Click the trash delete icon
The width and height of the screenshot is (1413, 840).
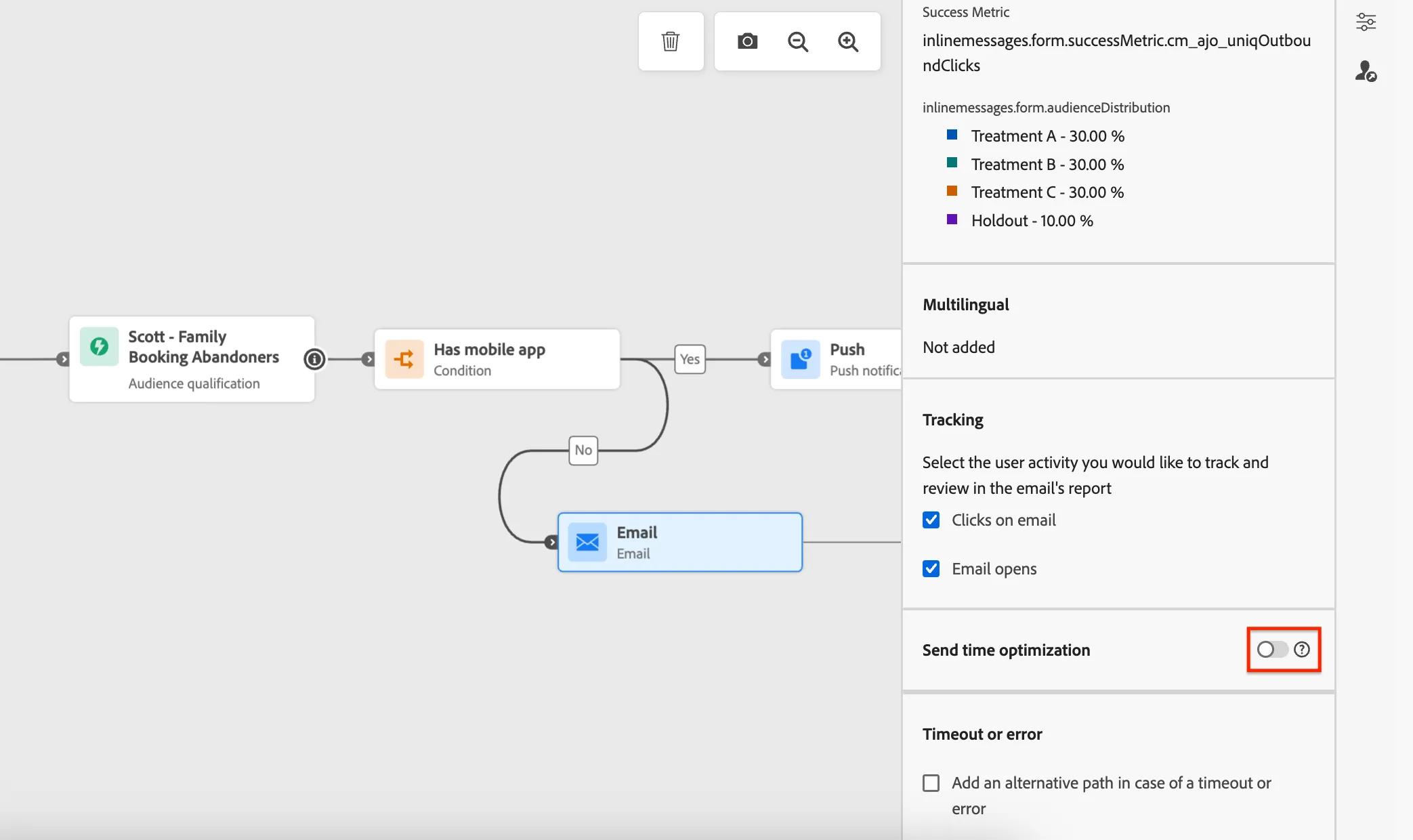(671, 41)
